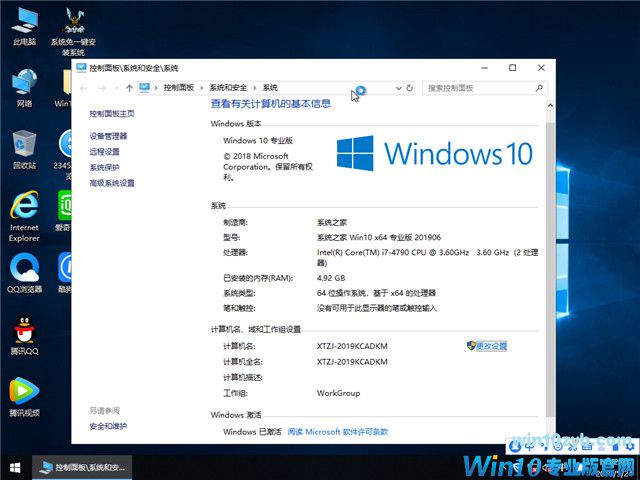The width and height of the screenshot is (640, 480).
Task: Click the Windows 10 logo image
Action: pyautogui.click(x=435, y=153)
